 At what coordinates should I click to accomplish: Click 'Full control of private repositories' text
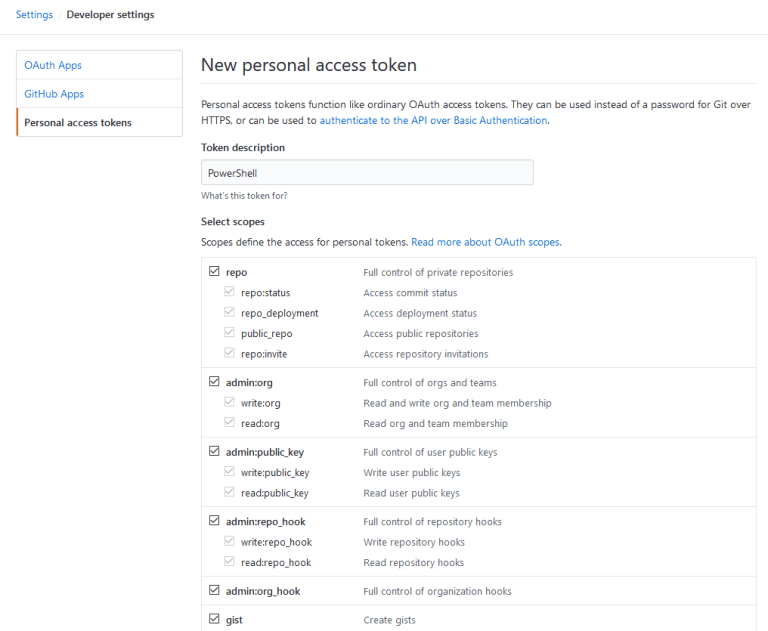438,272
